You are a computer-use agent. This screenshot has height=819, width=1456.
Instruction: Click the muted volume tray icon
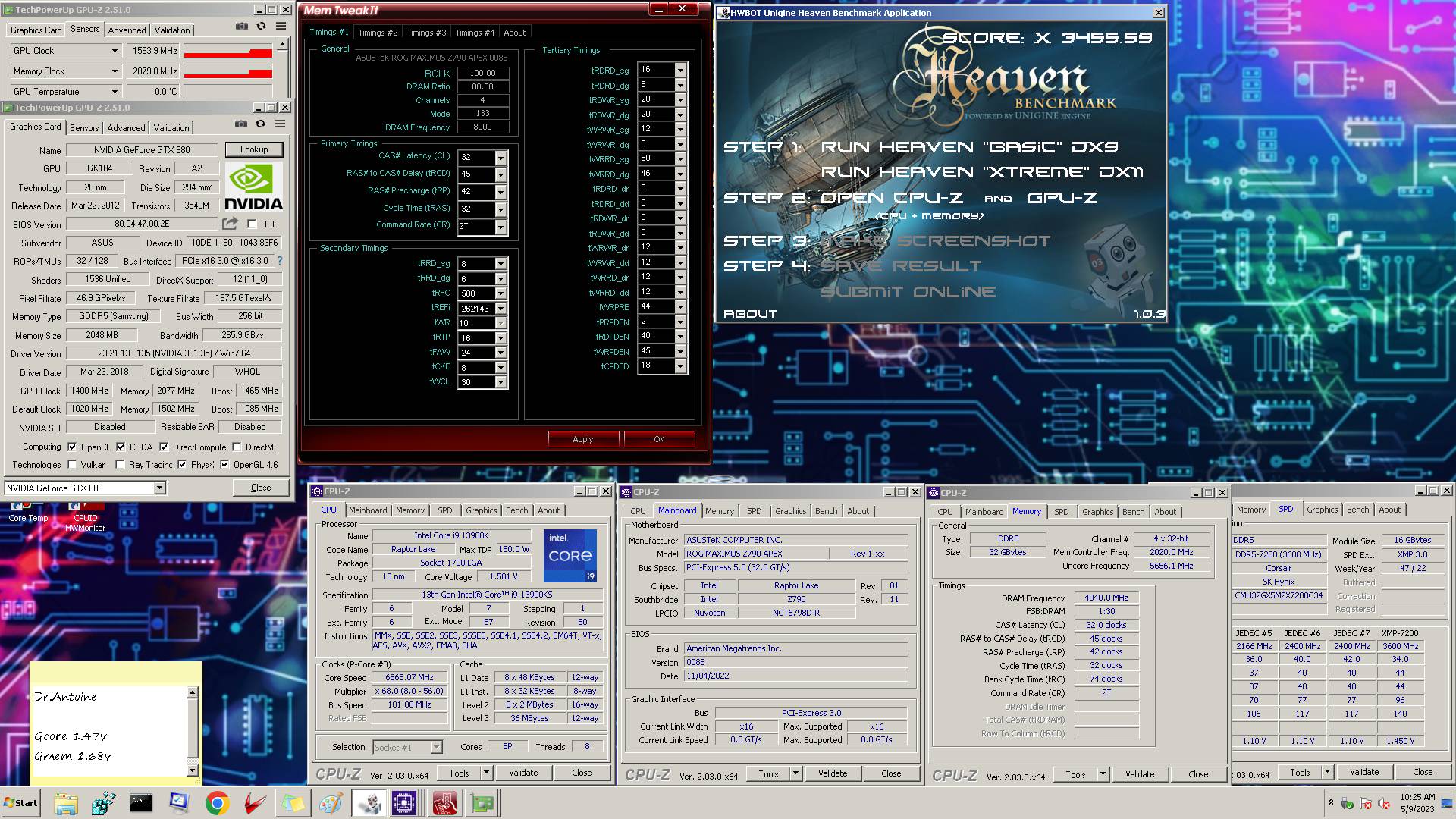[x=1385, y=804]
